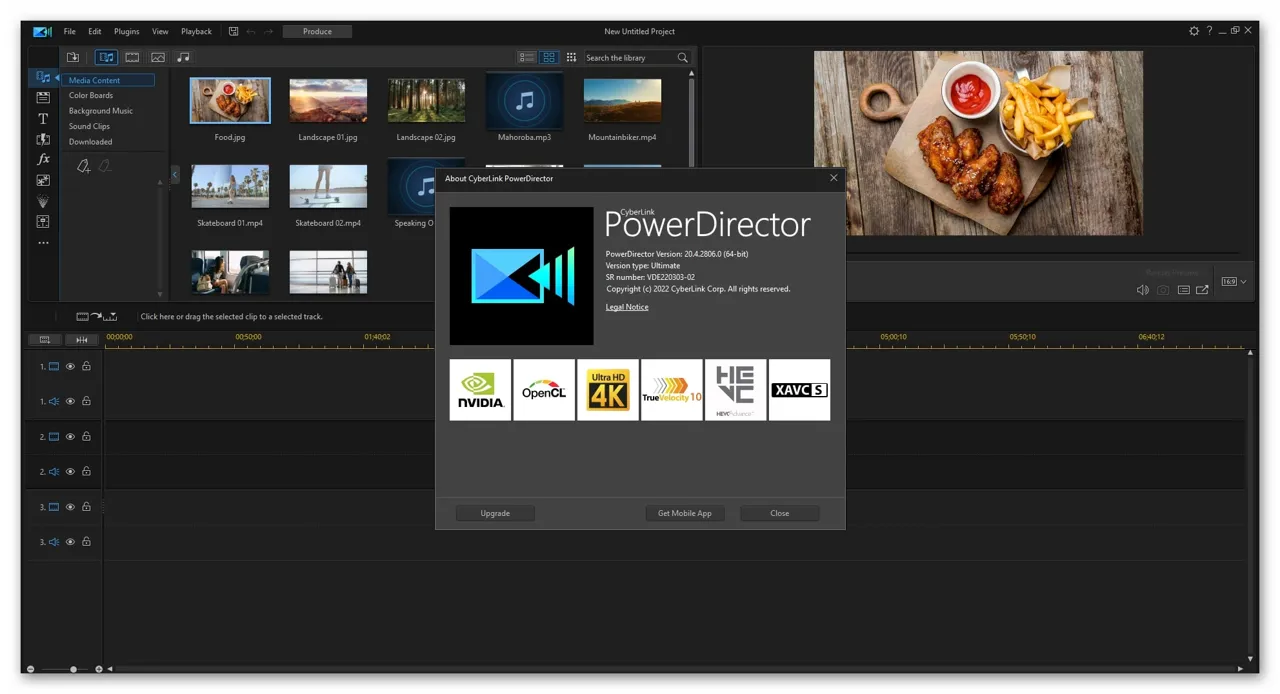Show more rooms with the ellipsis icon
The height and width of the screenshot is (694, 1280).
[43, 243]
